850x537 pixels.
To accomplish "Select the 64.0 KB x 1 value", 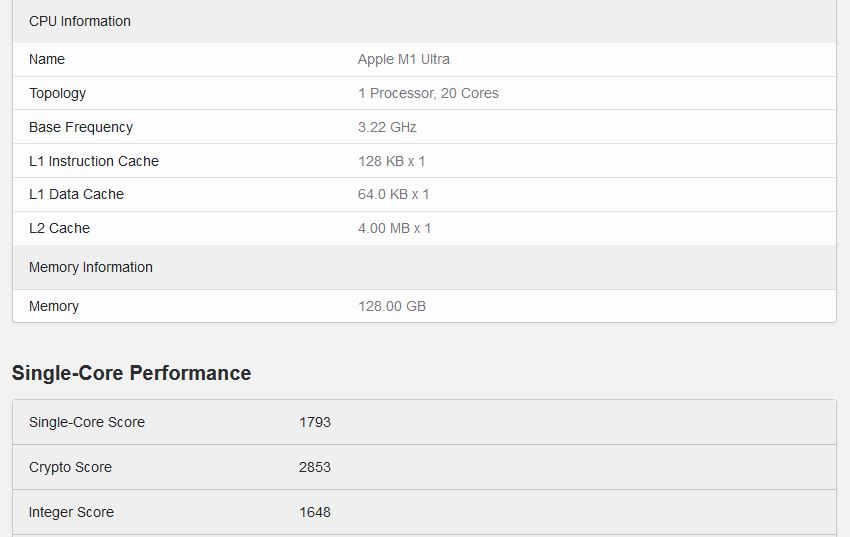I will (394, 194).
